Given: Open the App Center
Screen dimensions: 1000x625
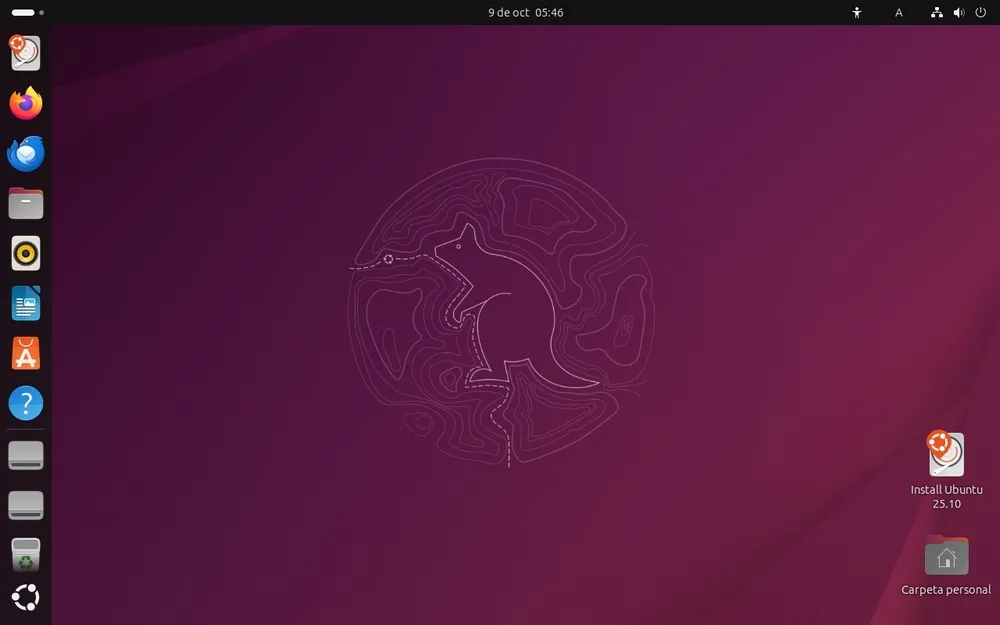Looking at the screenshot, I should [25, 353].
